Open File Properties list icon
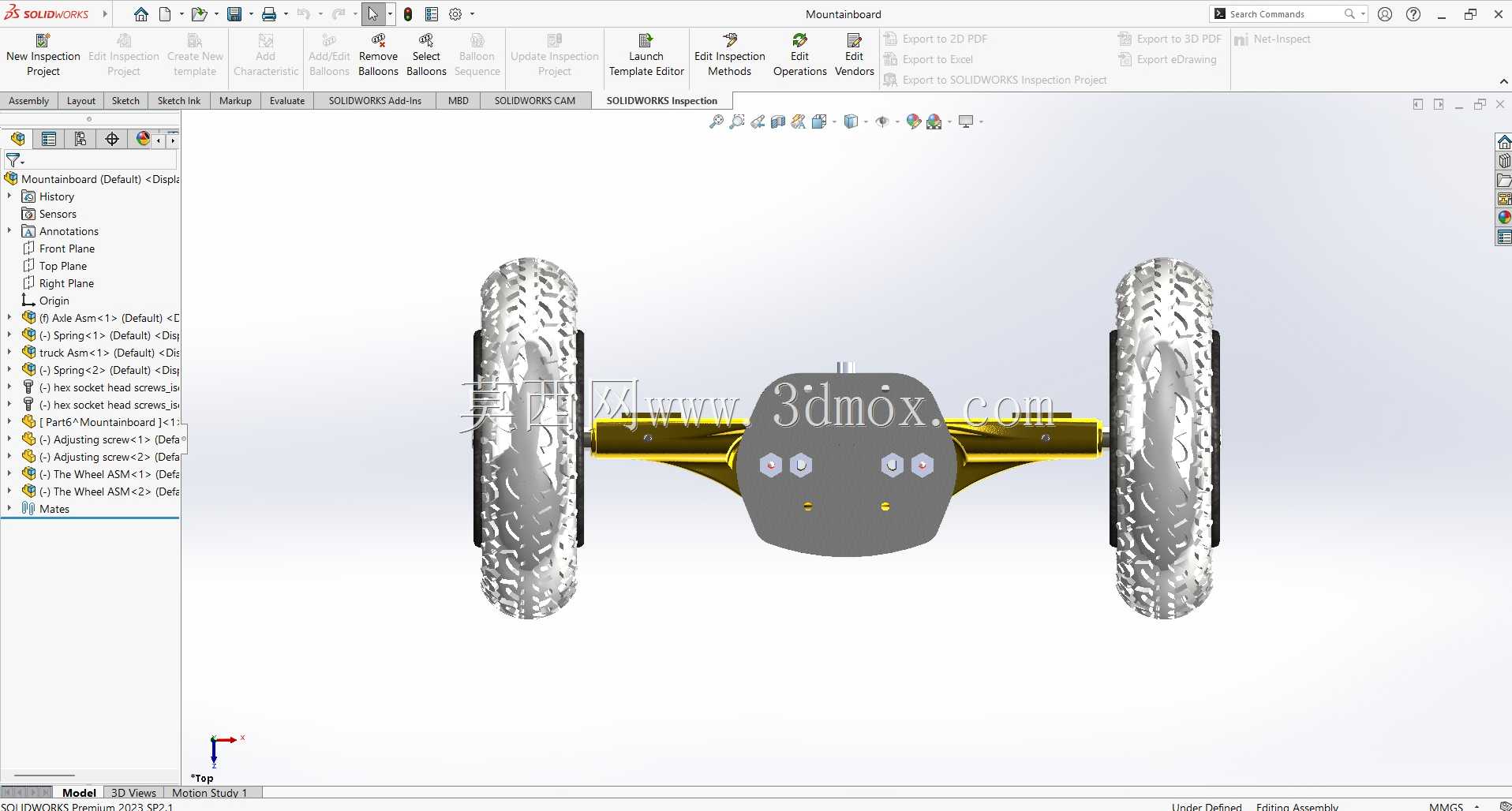Image resolution: width=1512 pixels, height=811 pixels. (x=432, y=14)
